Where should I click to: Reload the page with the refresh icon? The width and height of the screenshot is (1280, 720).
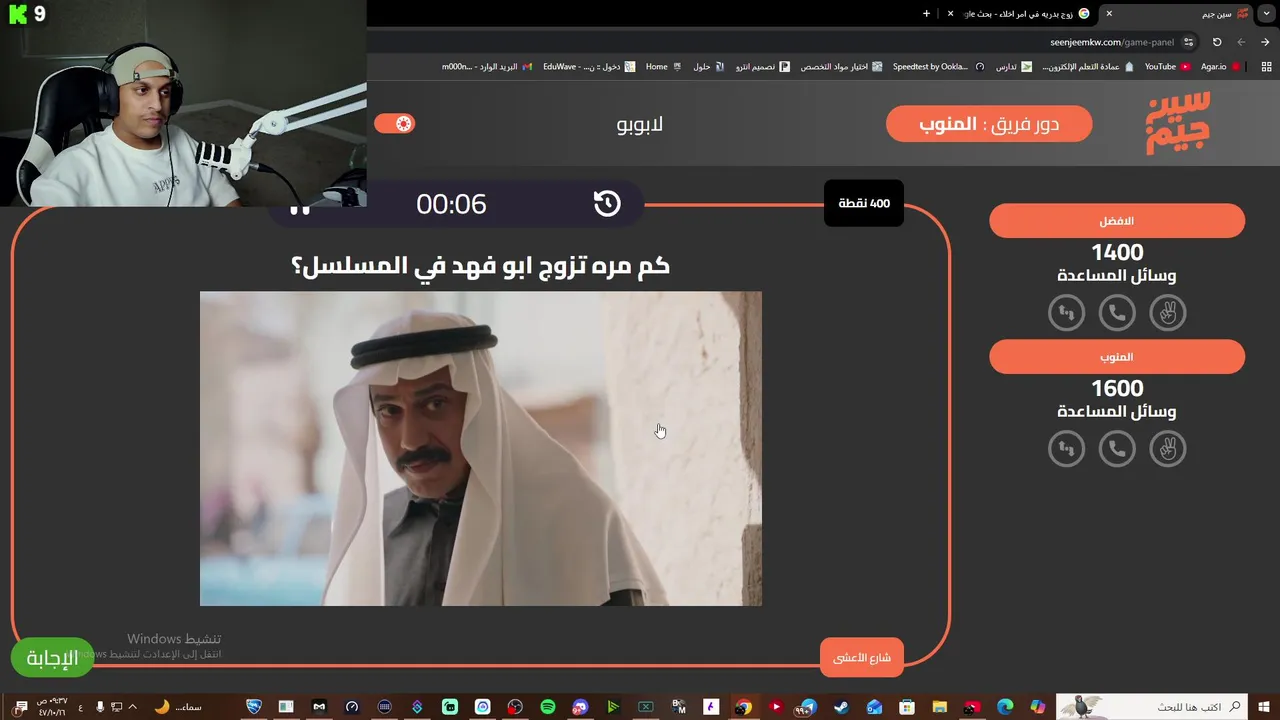(x=1217, y=42)
